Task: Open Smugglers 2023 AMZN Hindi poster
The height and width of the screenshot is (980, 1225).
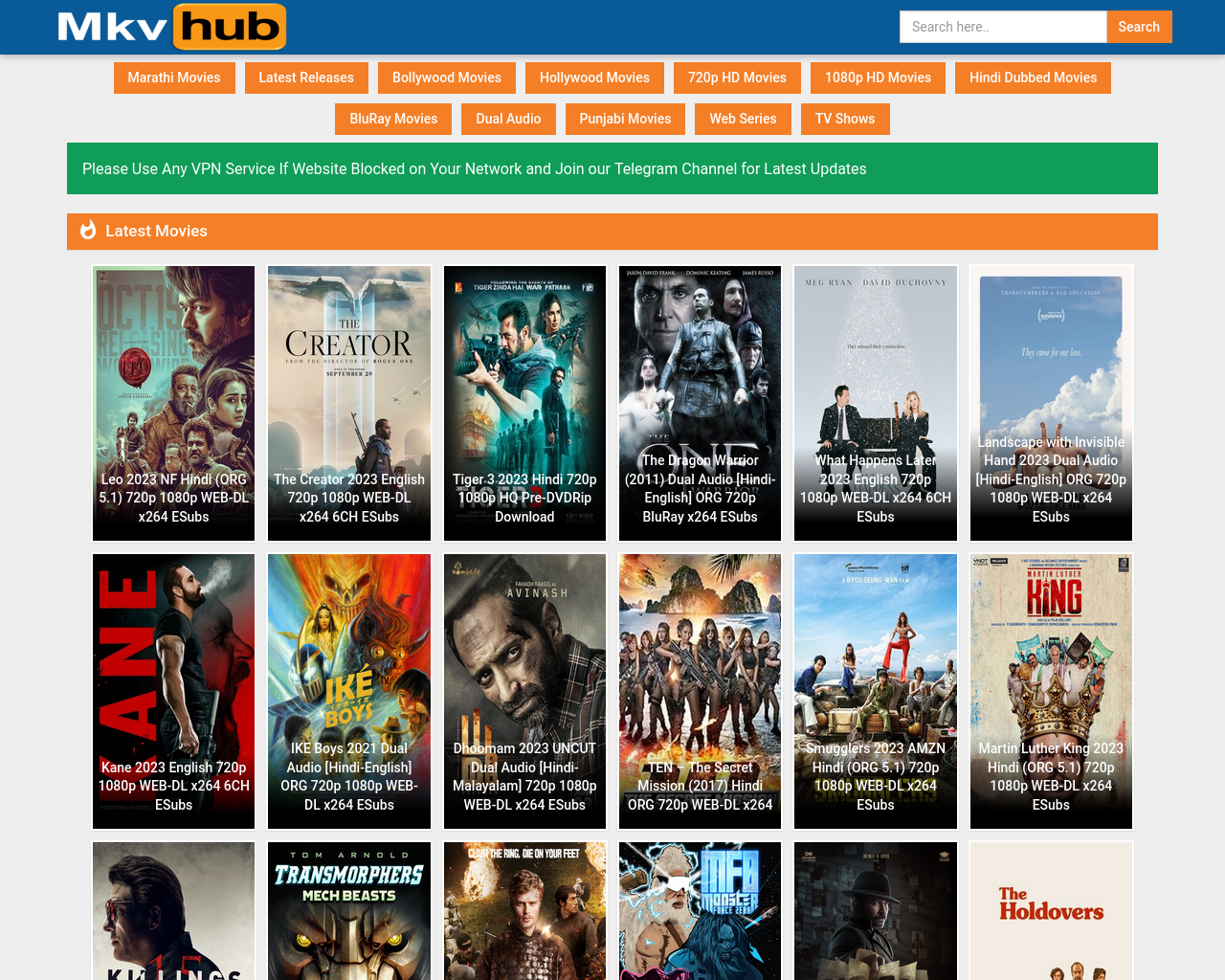Action: [x=876, y=692]
